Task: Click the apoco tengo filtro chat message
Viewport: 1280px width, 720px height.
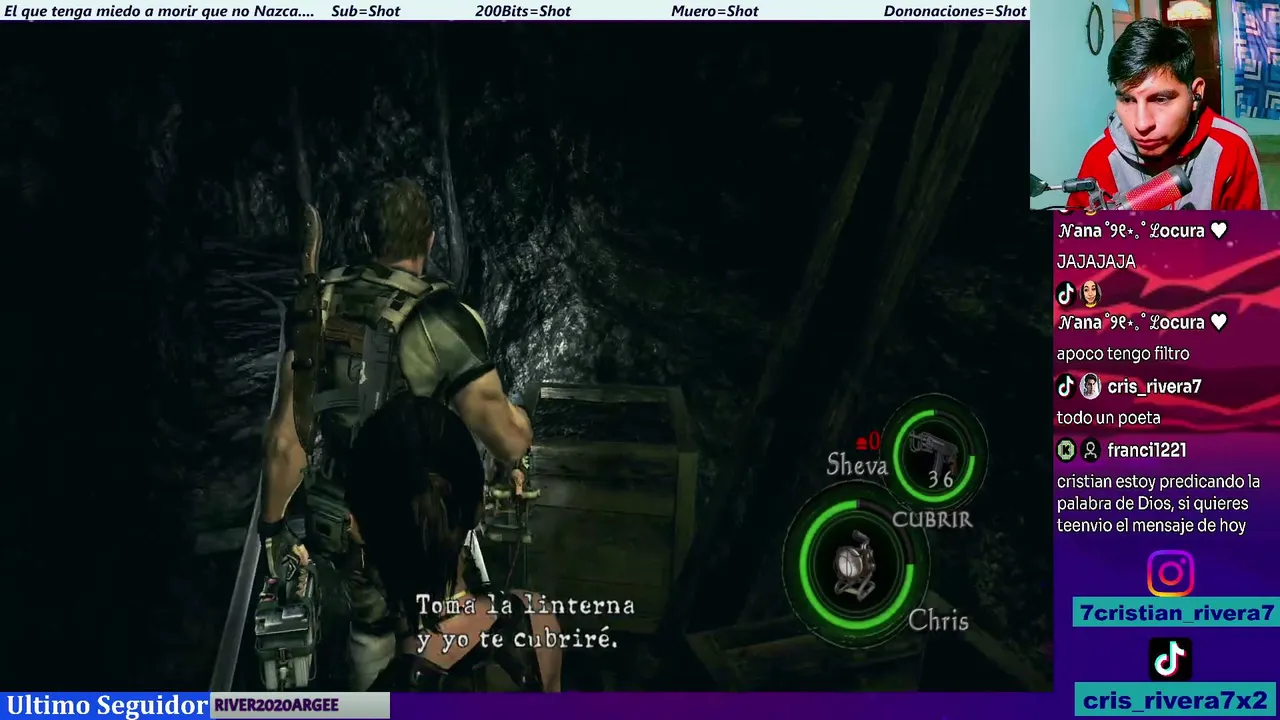Action: point(1123,354)
